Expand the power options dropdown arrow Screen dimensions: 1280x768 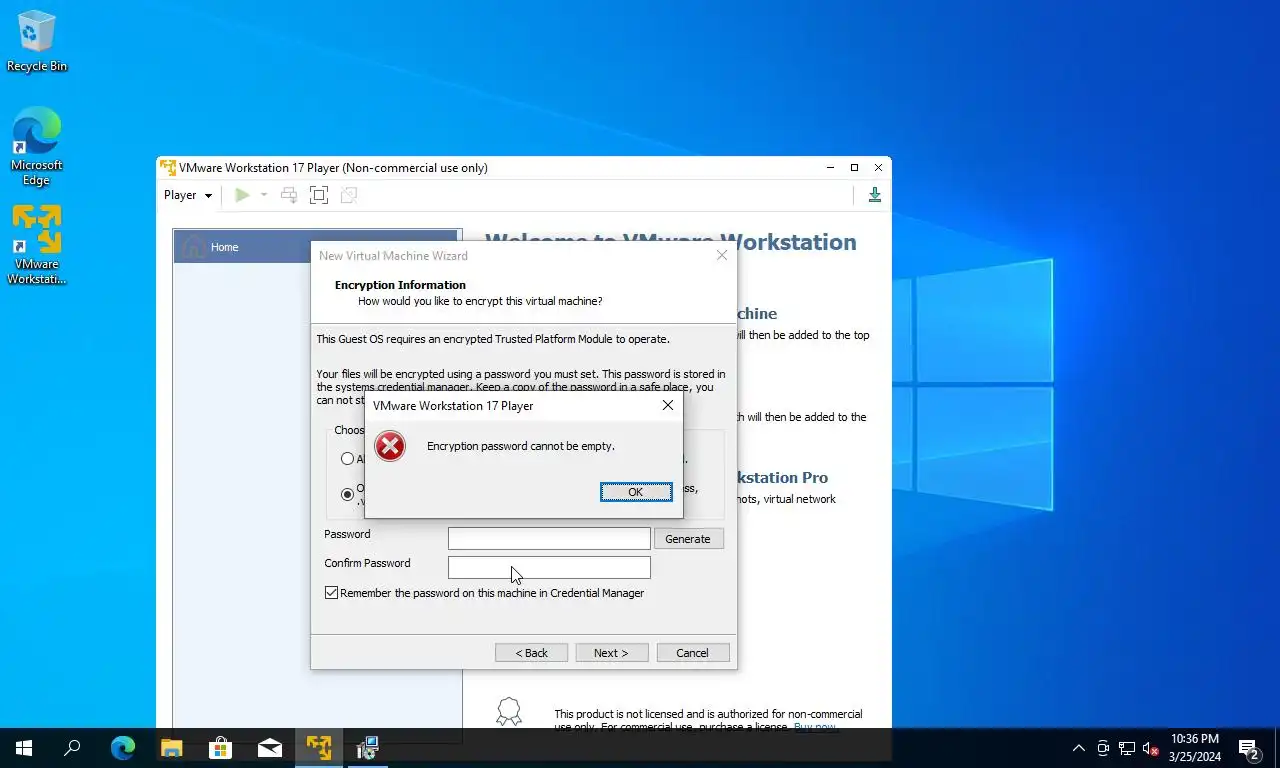click(x=264, y=195)
